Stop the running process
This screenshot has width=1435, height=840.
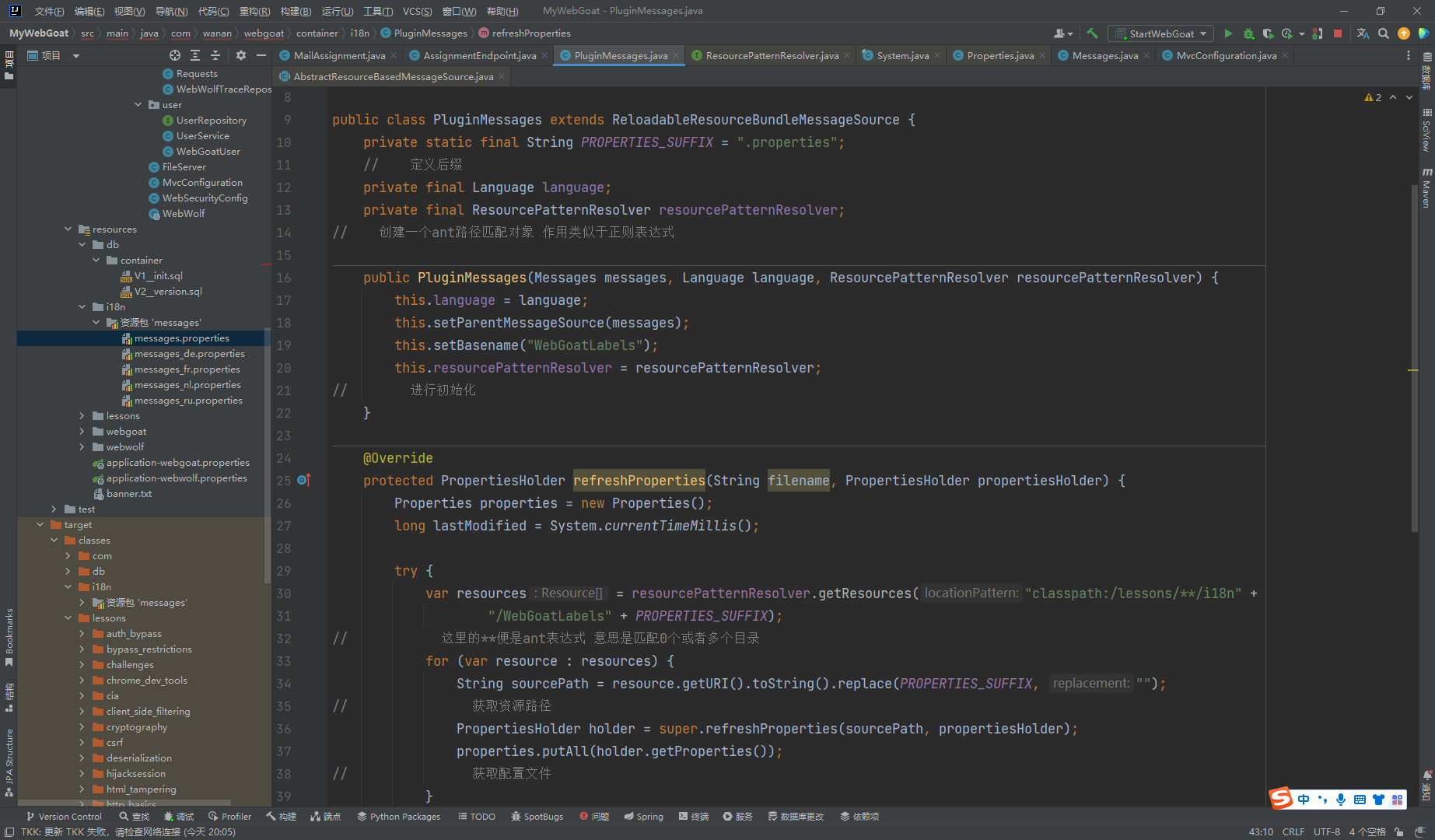[x=1338, y=33]
